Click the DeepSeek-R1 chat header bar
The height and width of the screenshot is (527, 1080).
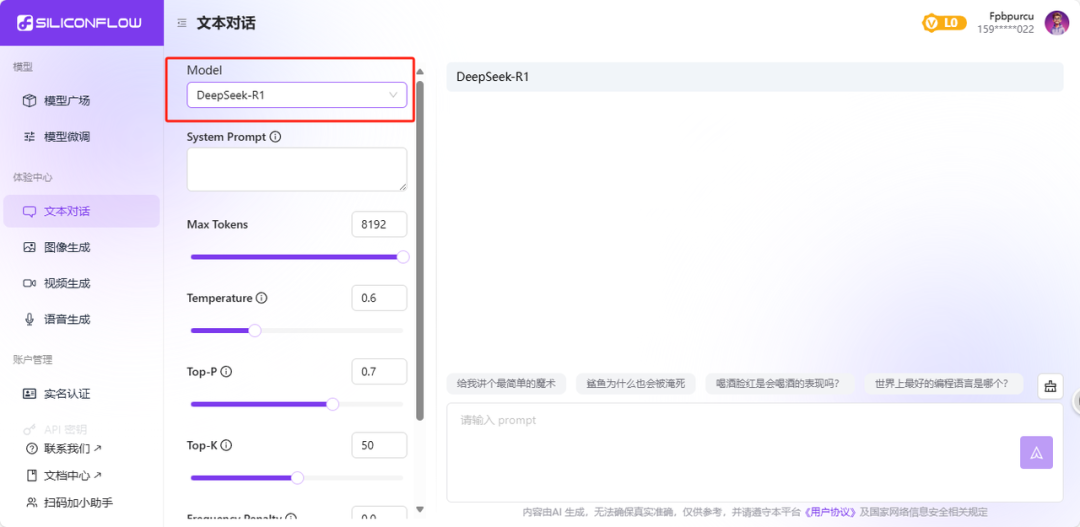tap(755, 76)
